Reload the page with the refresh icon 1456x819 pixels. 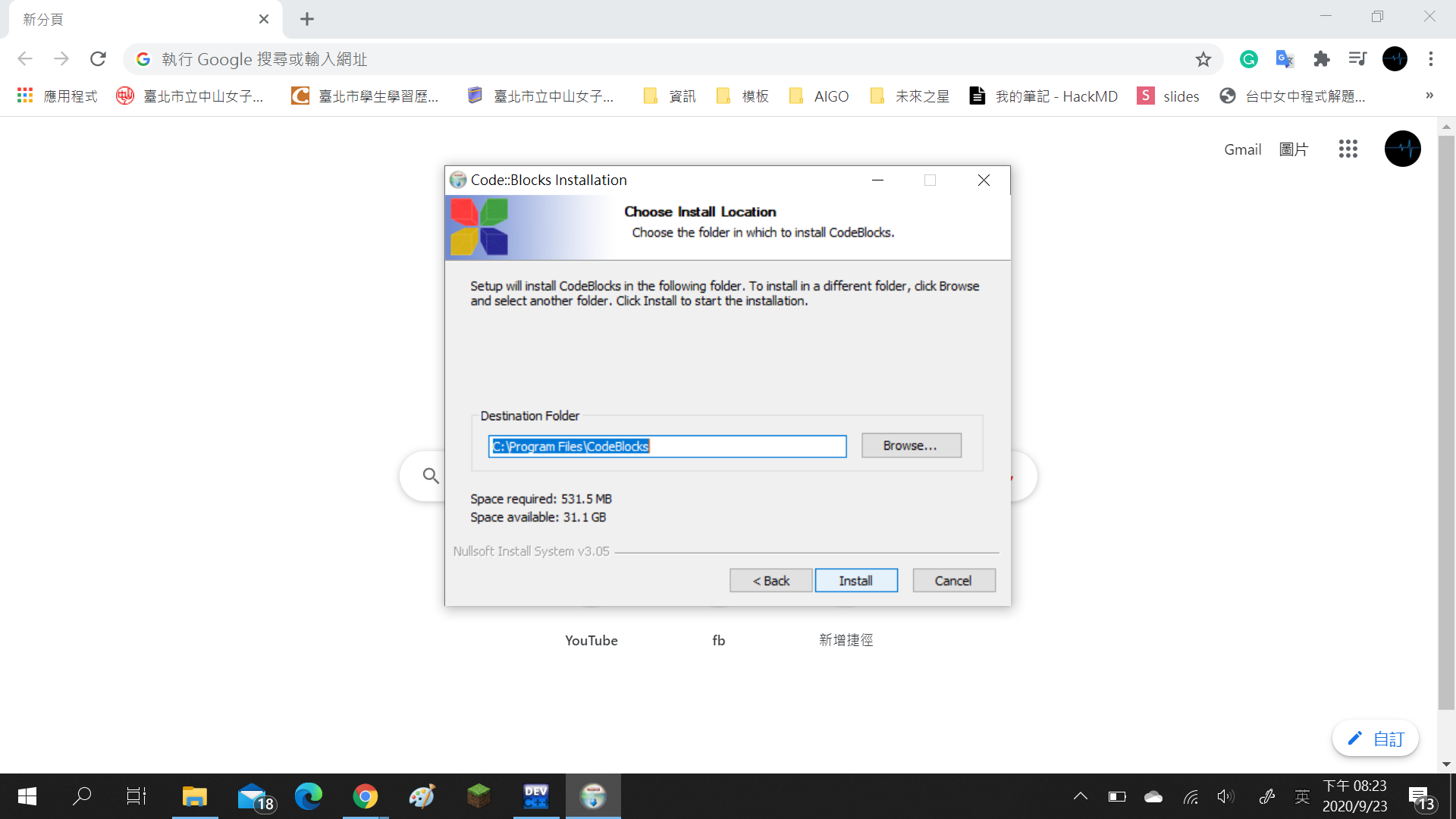98,59
